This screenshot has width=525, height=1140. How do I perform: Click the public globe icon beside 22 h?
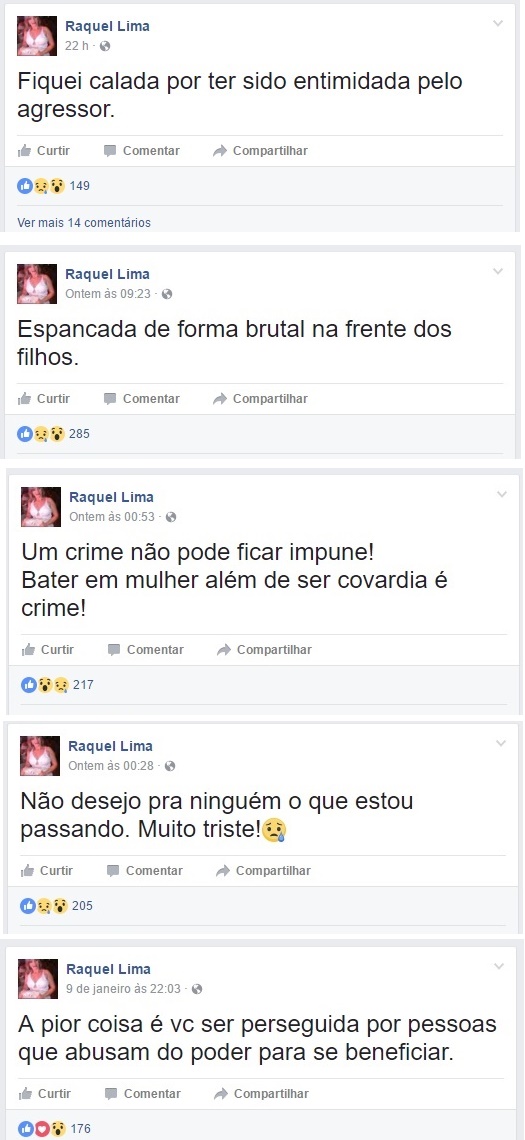(x=105, y=47)
